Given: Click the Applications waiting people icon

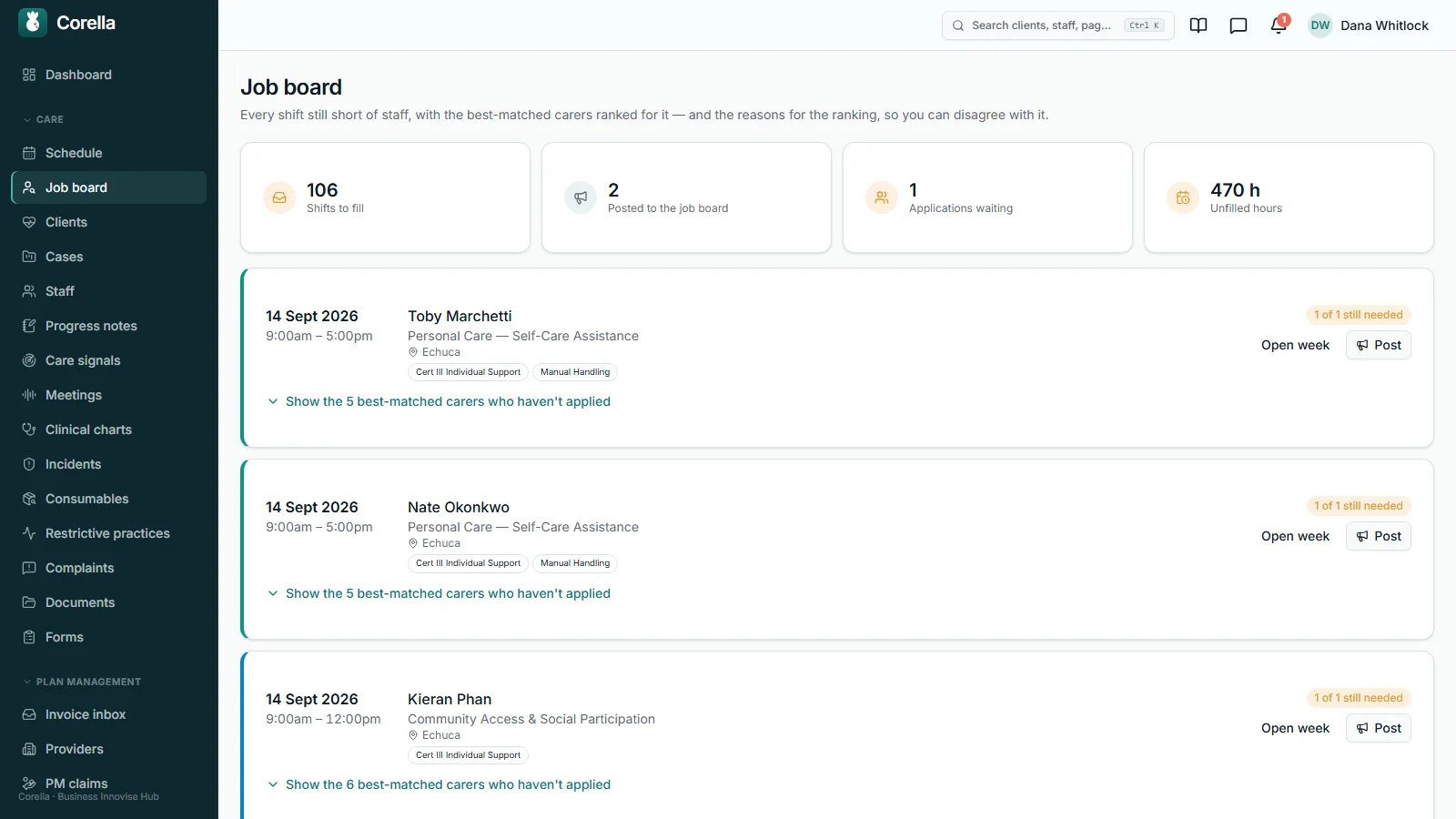Looking at the screenshot, I should tap(882, 197).
